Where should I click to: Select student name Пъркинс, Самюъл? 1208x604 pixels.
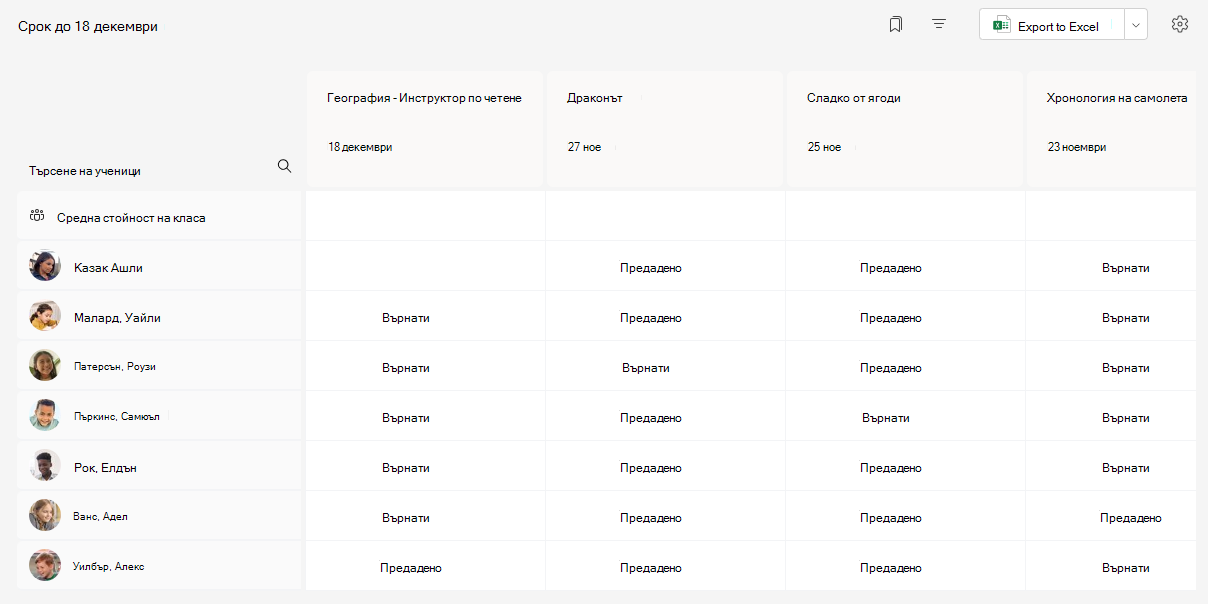pos(117,417)
